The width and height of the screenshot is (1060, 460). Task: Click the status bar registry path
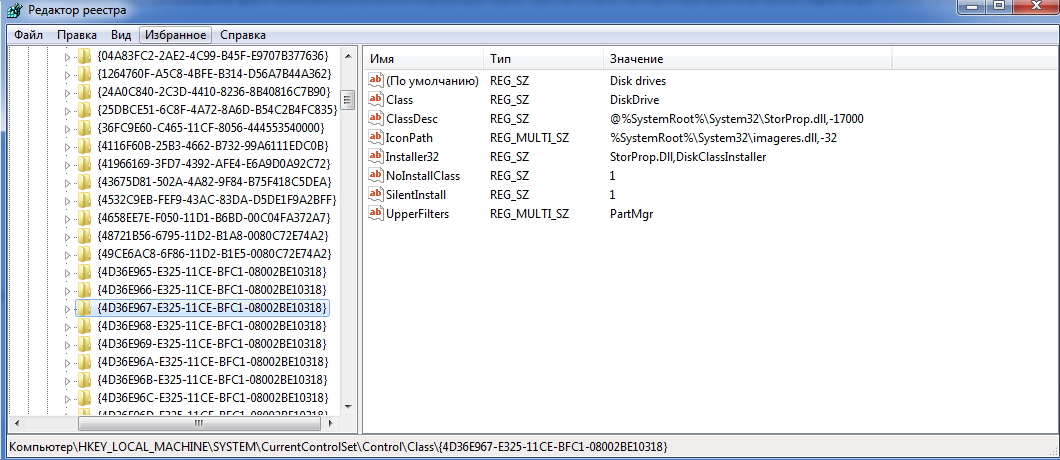339,447
